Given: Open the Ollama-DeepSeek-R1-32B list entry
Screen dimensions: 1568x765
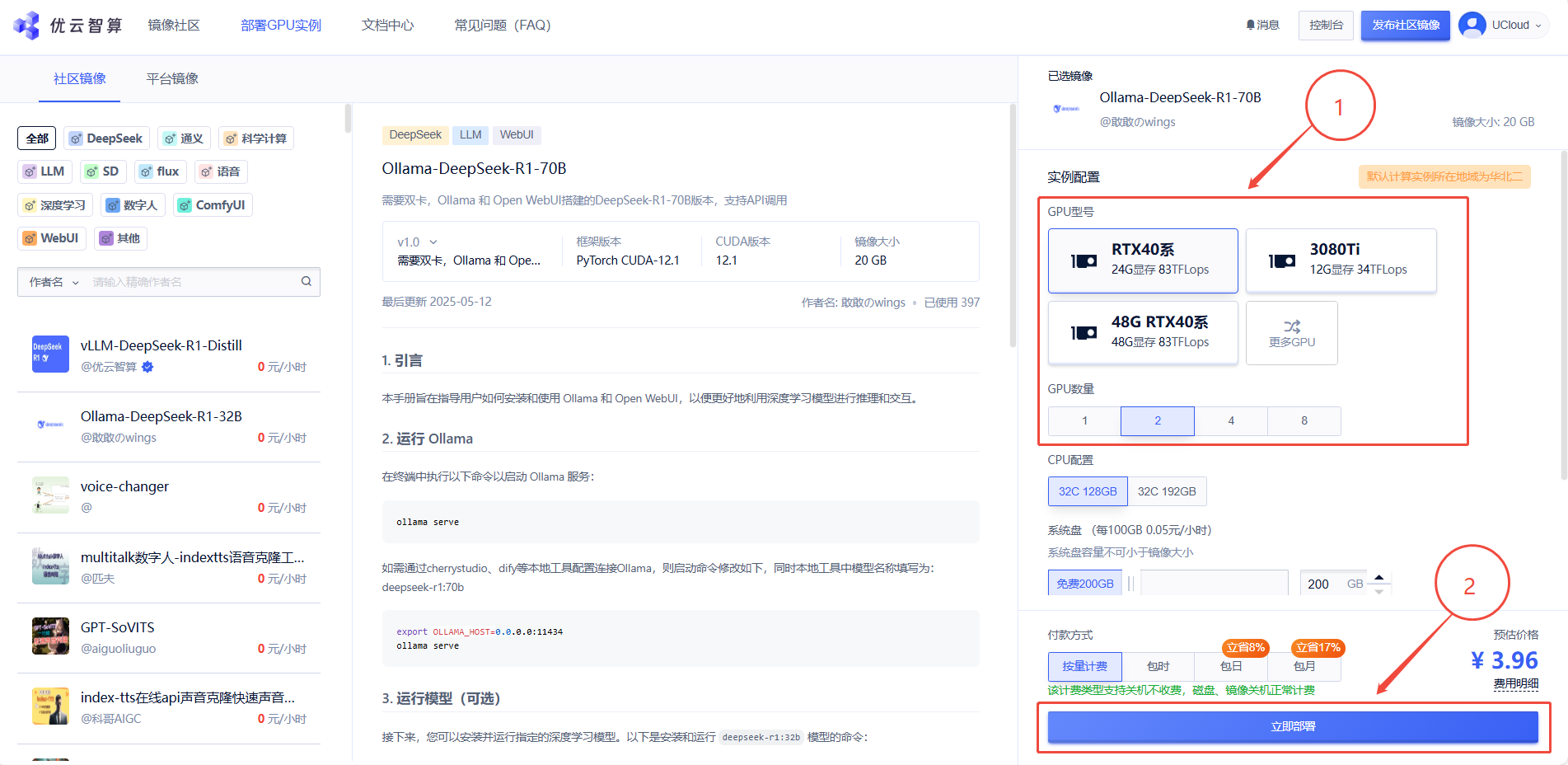Looking at the screenshot, I should coord(169,427).
